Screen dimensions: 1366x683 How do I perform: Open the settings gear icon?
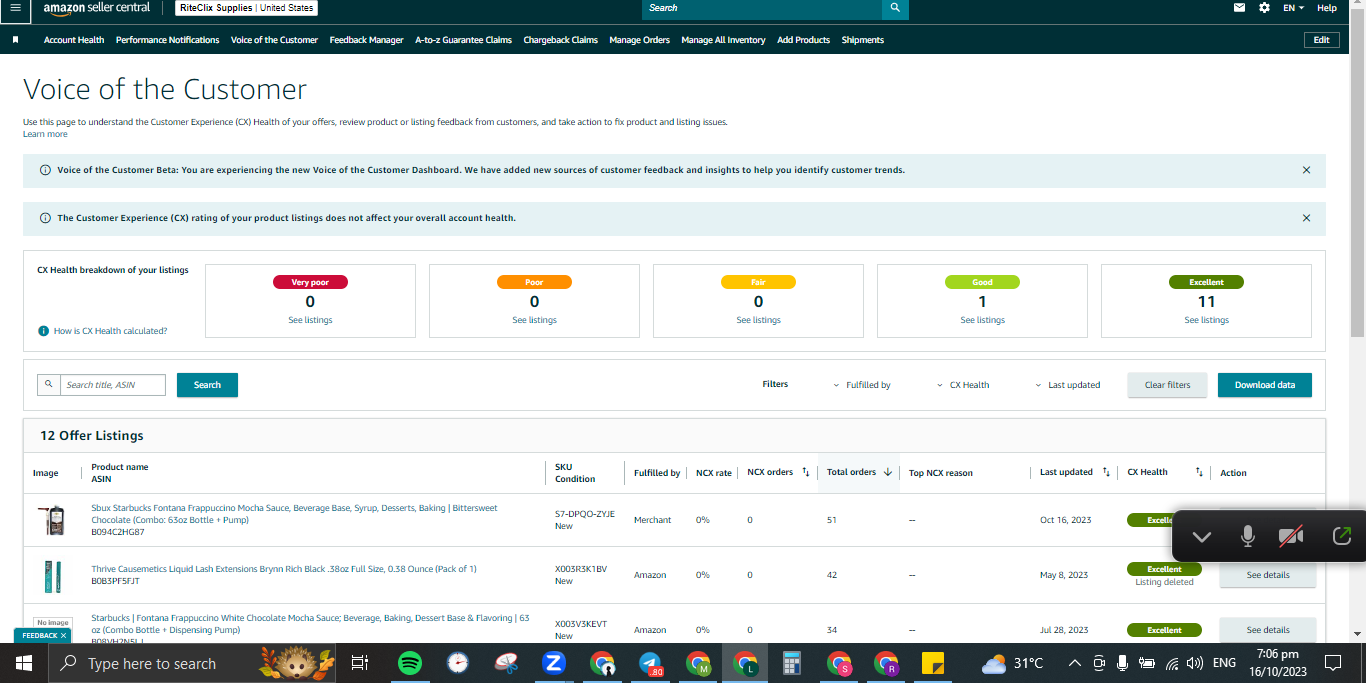pyautogui.click(x=1264, y=8)
